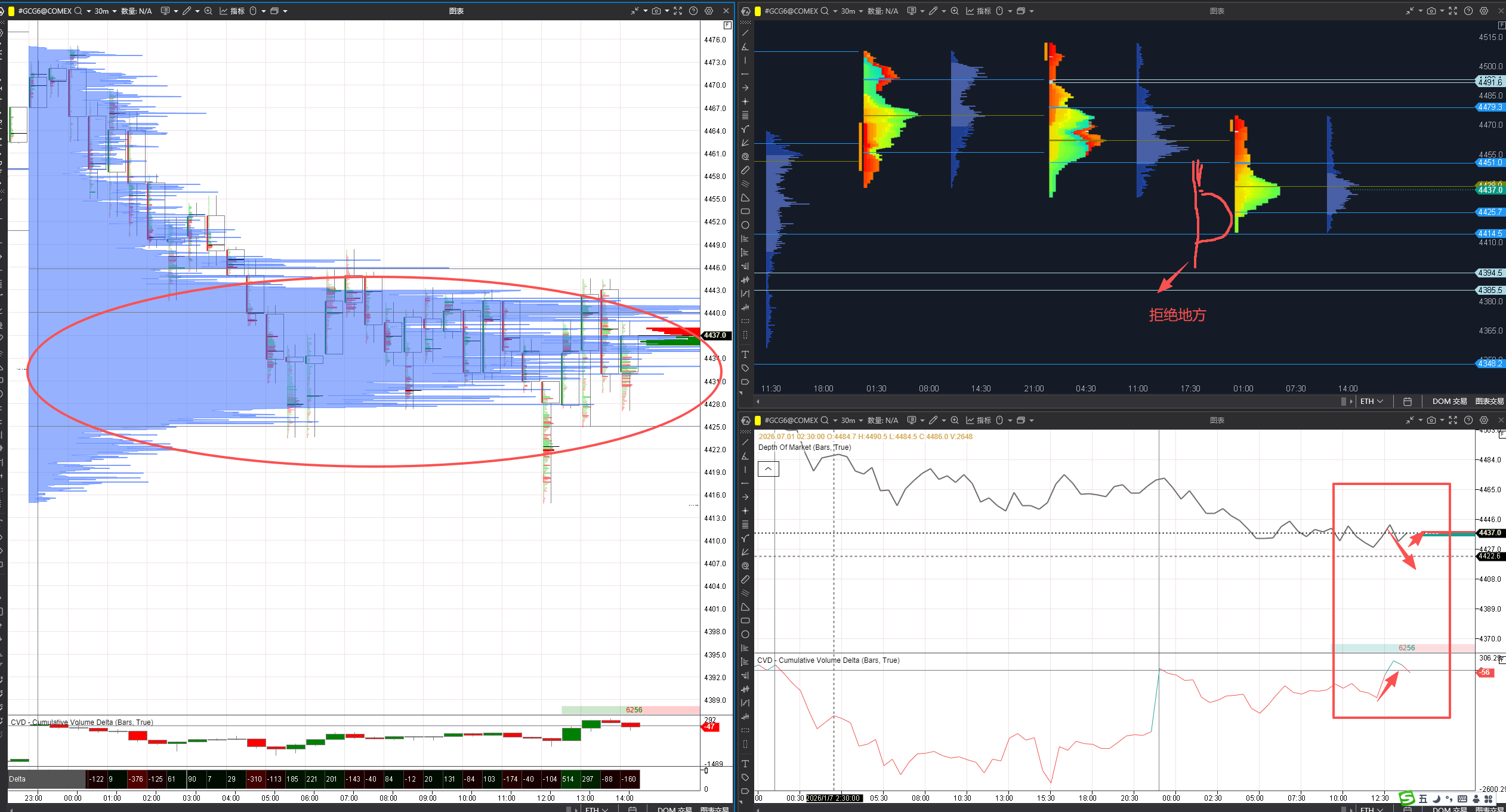
Task: Toggle fullscreen icon in left chart header
Action: pyautogui.click(x=678, y=11)
